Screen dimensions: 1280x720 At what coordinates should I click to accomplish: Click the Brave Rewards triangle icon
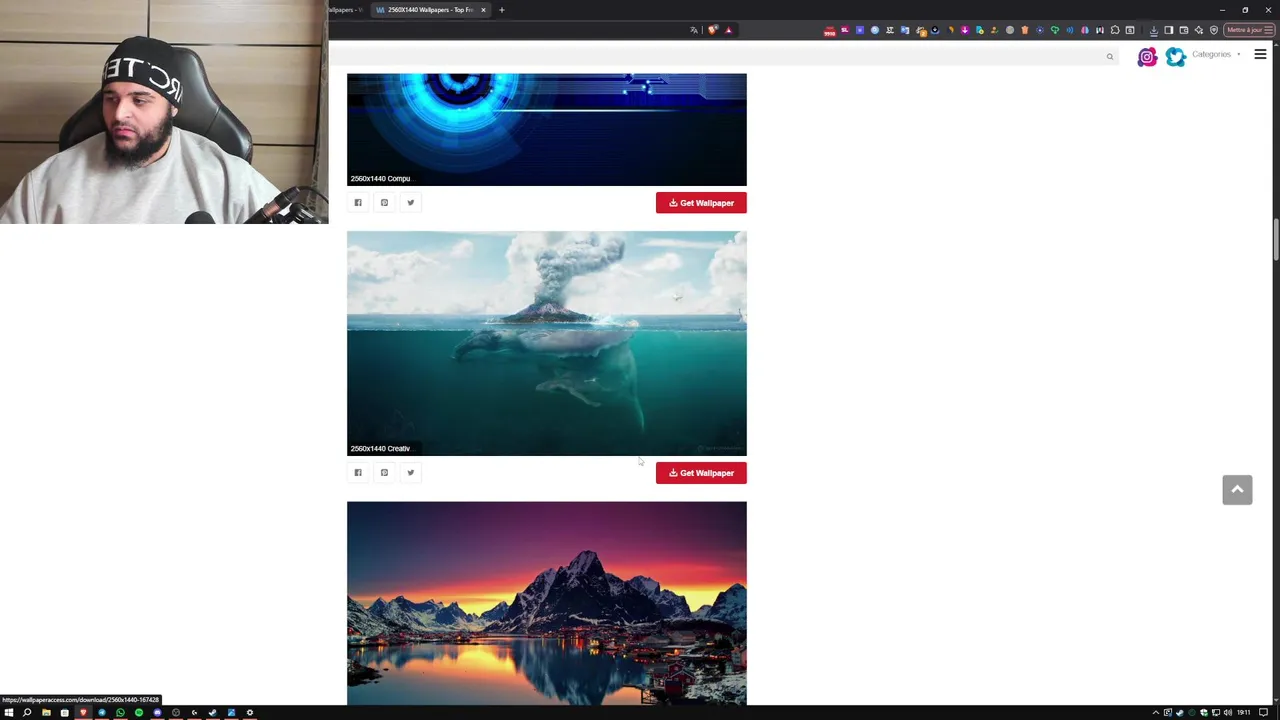pyautogui.click(x=728, y=30)
